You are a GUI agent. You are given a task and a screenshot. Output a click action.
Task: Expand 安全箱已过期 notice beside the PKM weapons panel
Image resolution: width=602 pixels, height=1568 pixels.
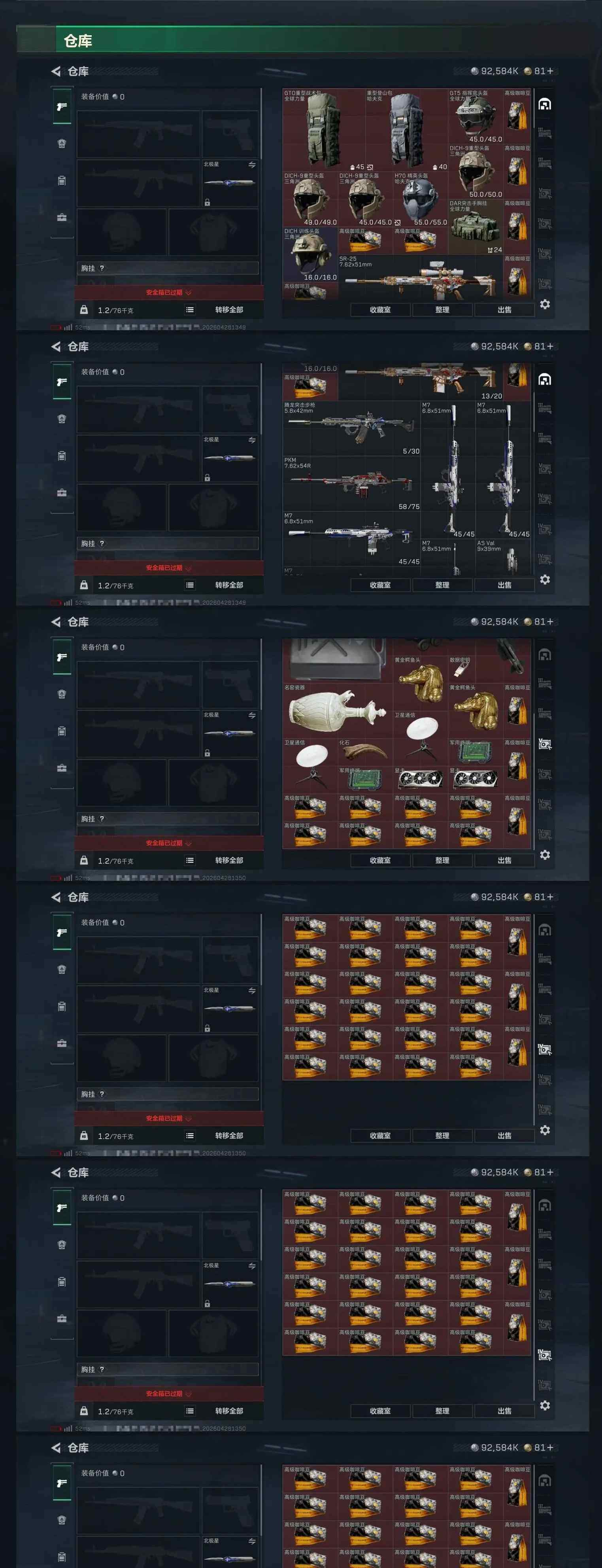(168, 568)
